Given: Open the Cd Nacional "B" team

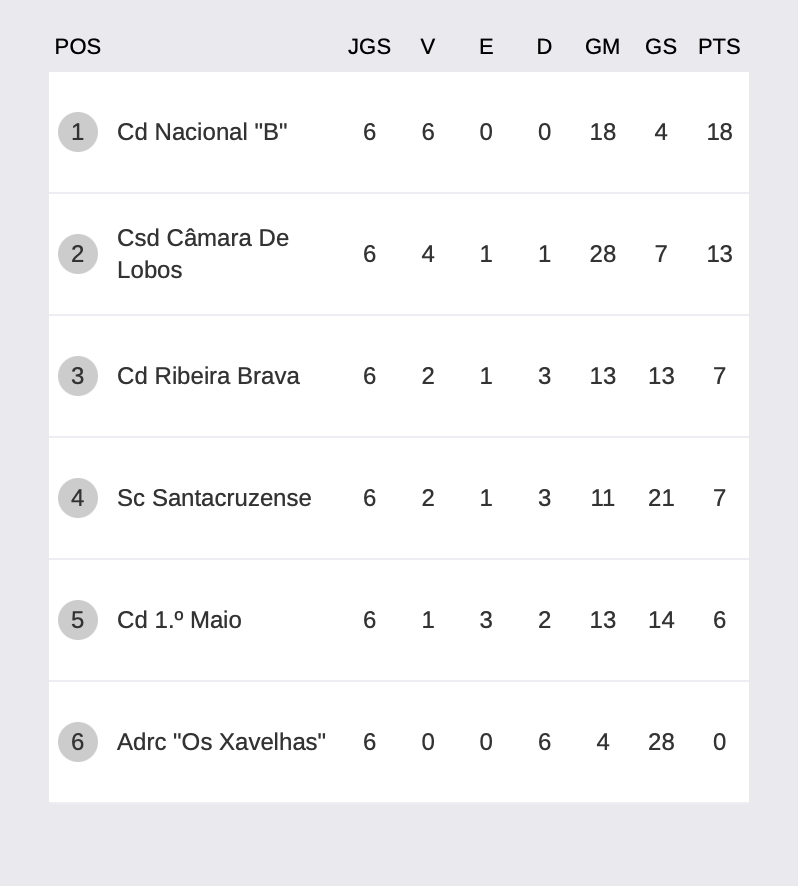Looking at the screenshot, I should point(202,132).
